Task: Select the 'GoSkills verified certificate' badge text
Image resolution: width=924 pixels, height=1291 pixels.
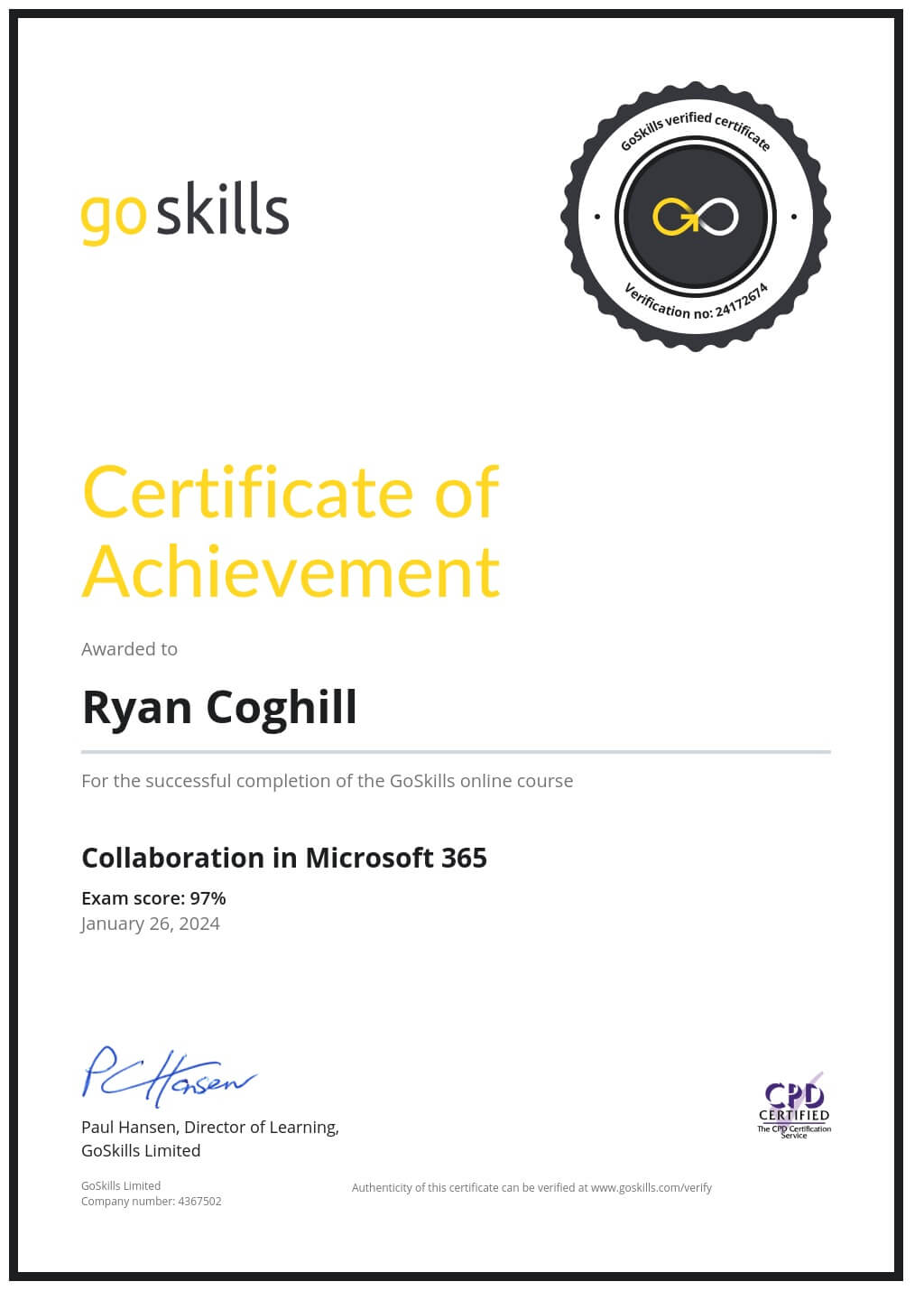Action: pyautogui.click(x=696, y=128)
